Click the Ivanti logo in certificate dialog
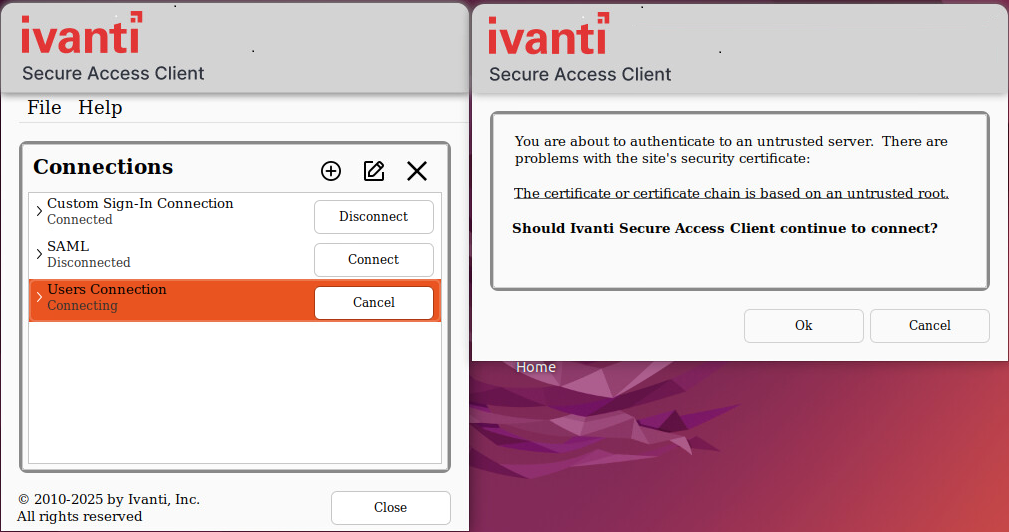The height and width of the screenshot is (532, 1009). (549, 33)
